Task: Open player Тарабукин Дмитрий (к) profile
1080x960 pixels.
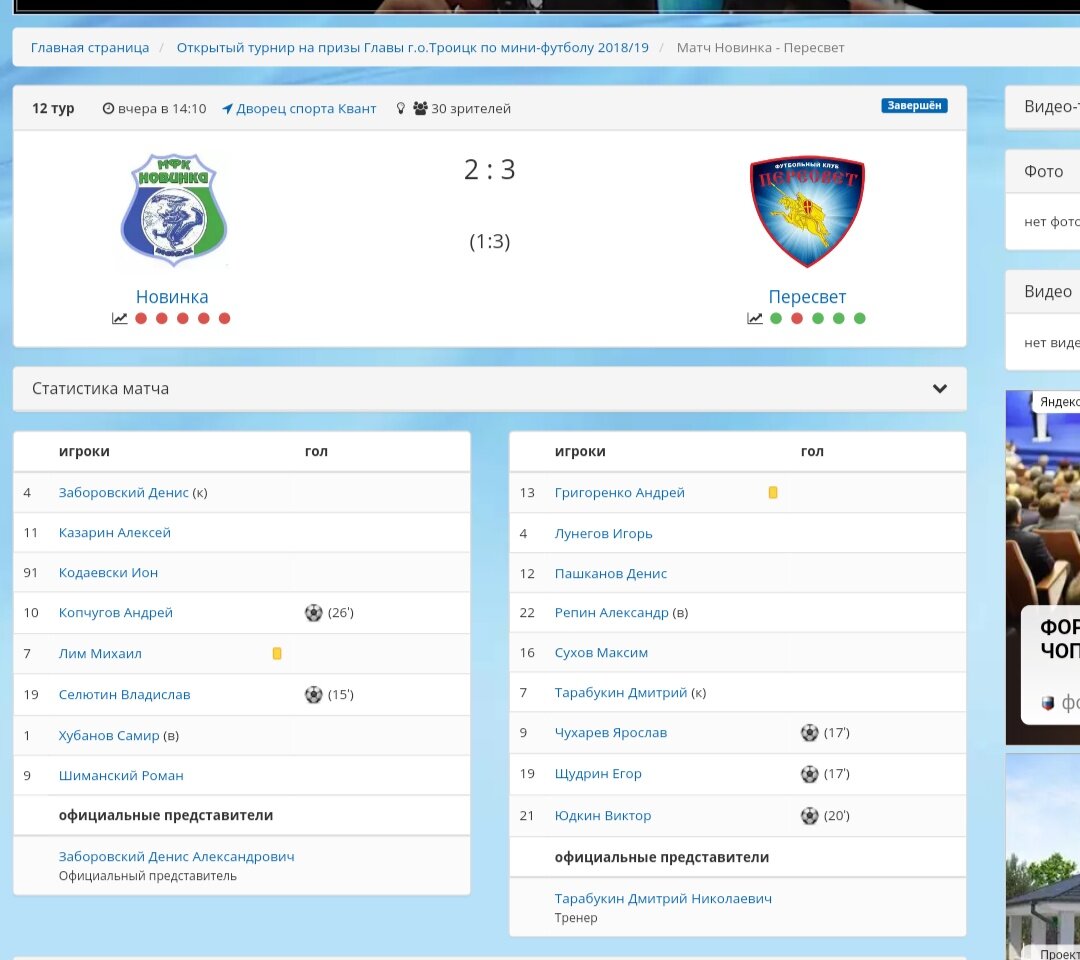Action: pyautogui.click(x=621, y=693)
